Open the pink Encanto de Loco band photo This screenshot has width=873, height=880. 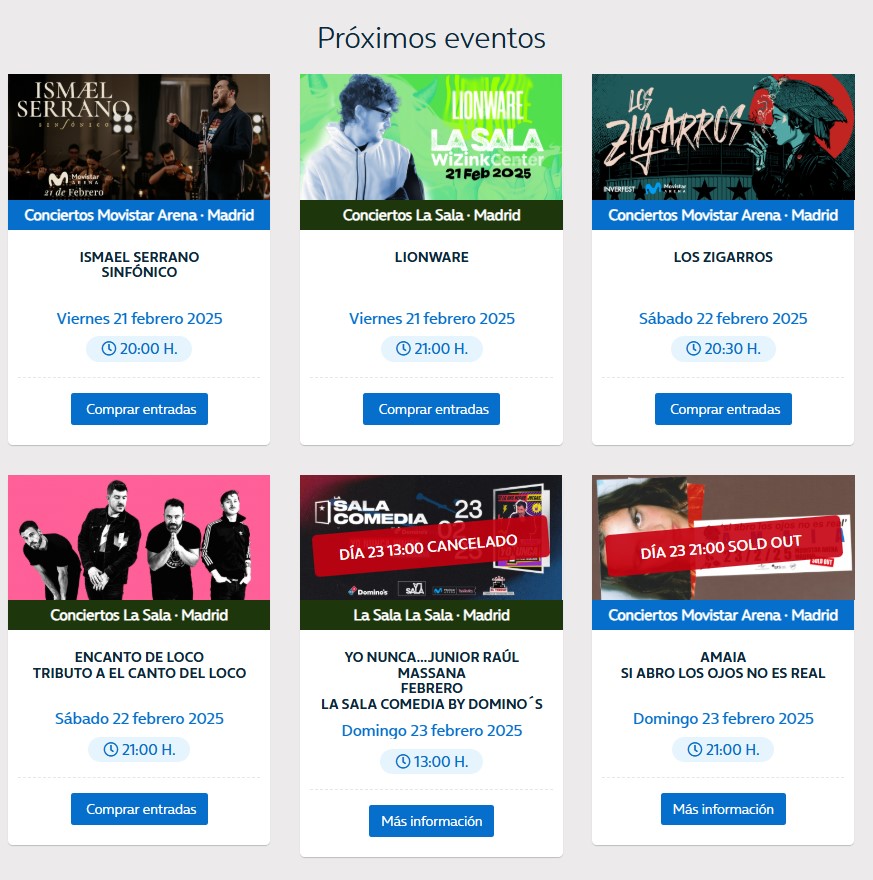[139, 538]
